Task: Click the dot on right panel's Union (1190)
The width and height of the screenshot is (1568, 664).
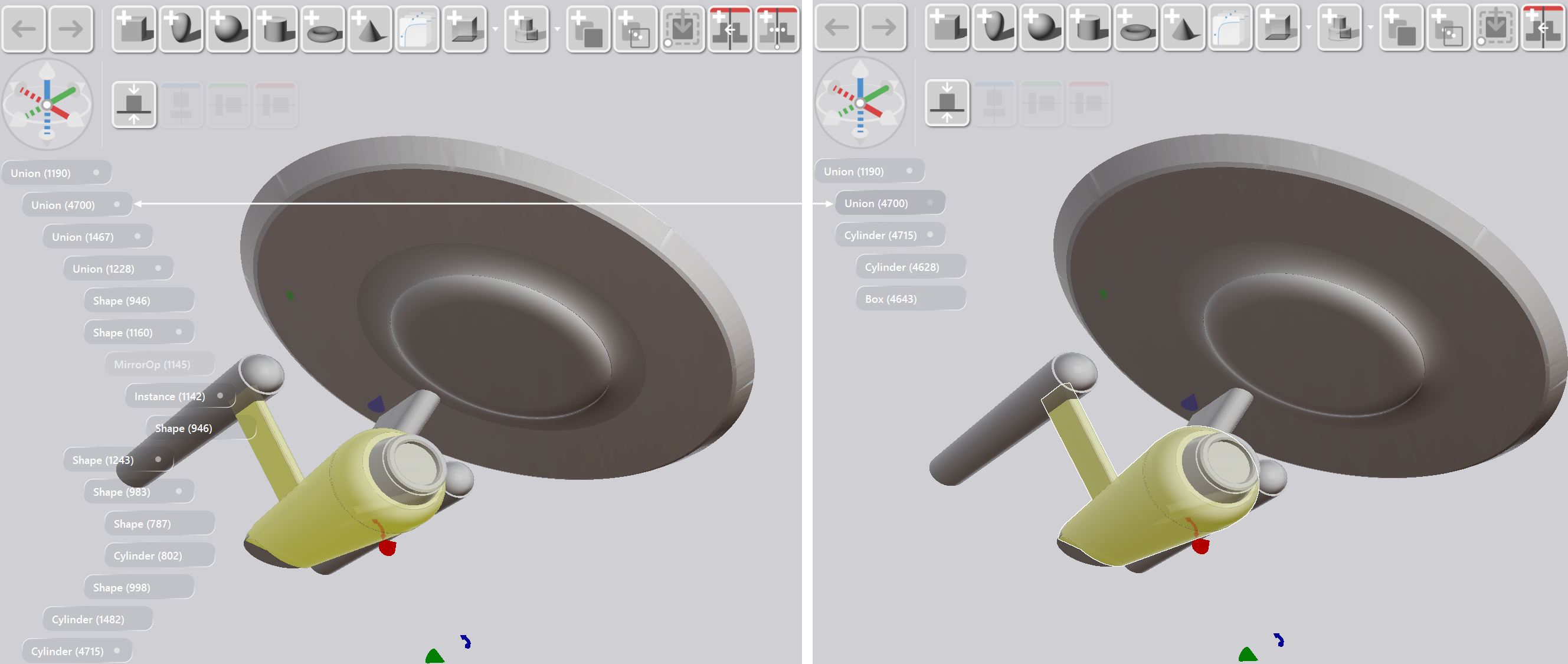Action: (909, 171)
